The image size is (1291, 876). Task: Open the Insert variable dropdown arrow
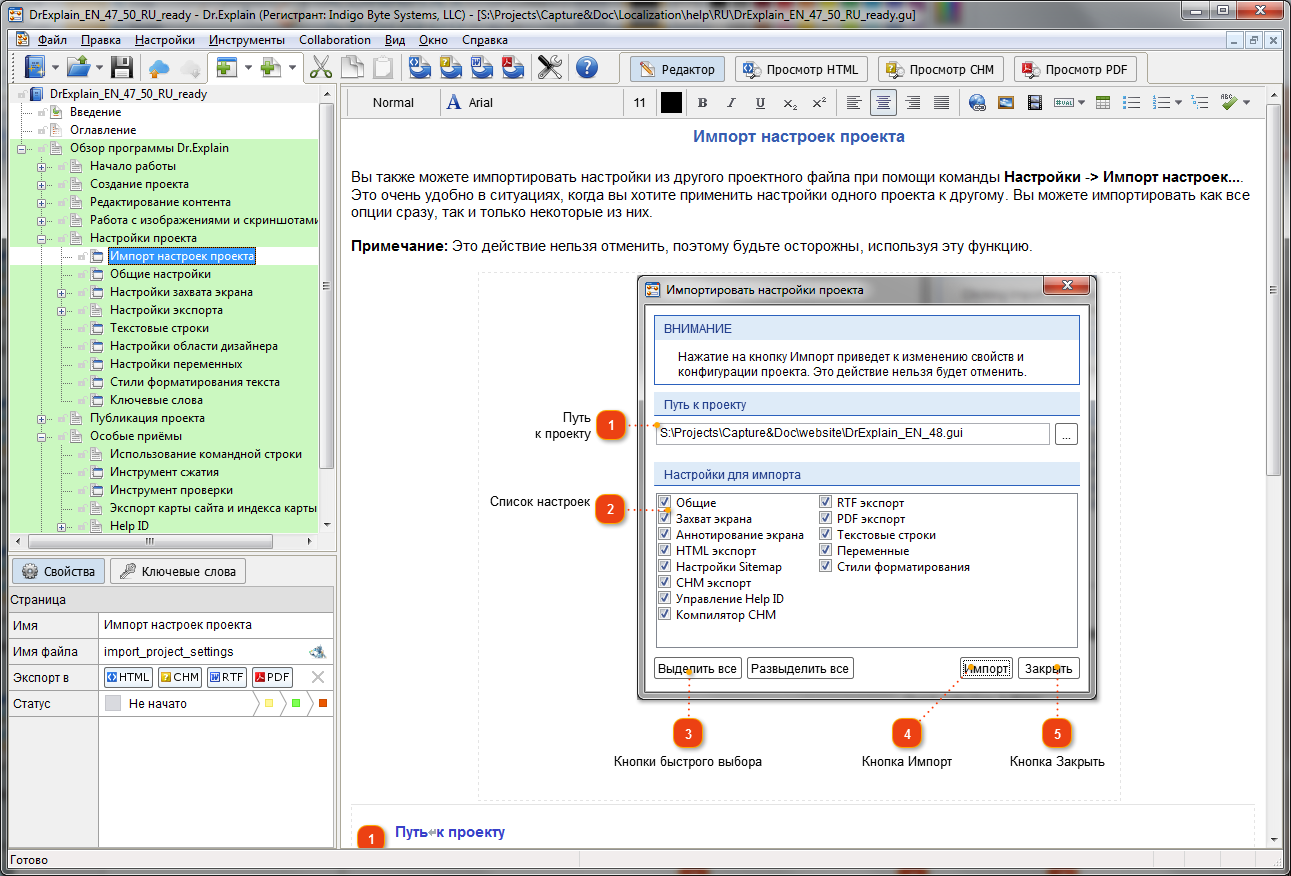pyautogui.click(x=1082, y=102)
